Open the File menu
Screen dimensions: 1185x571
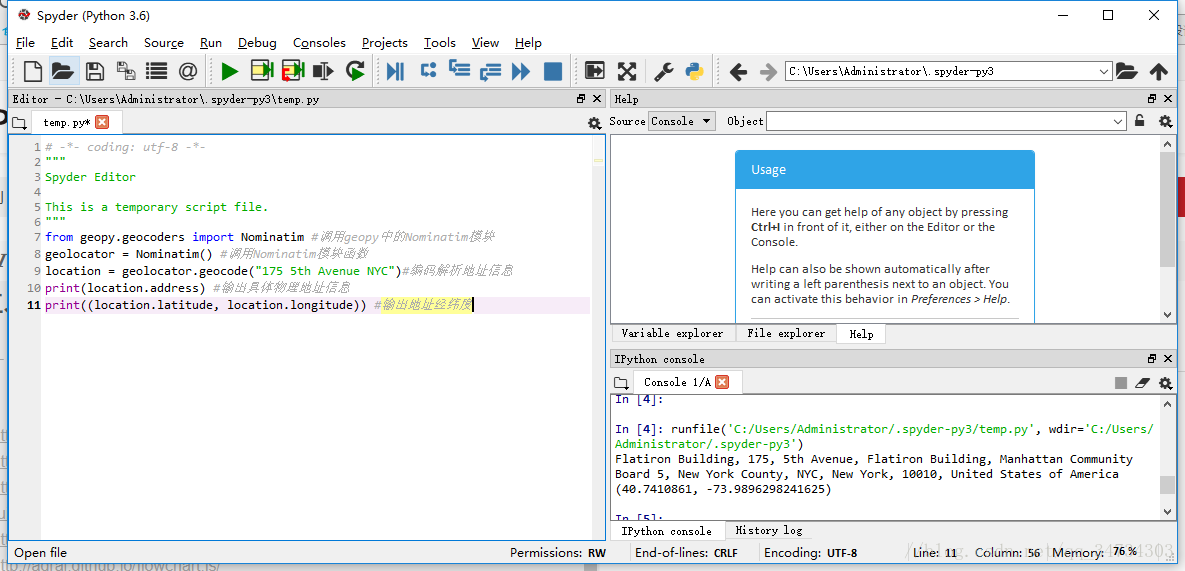click(x=25, y=43)
